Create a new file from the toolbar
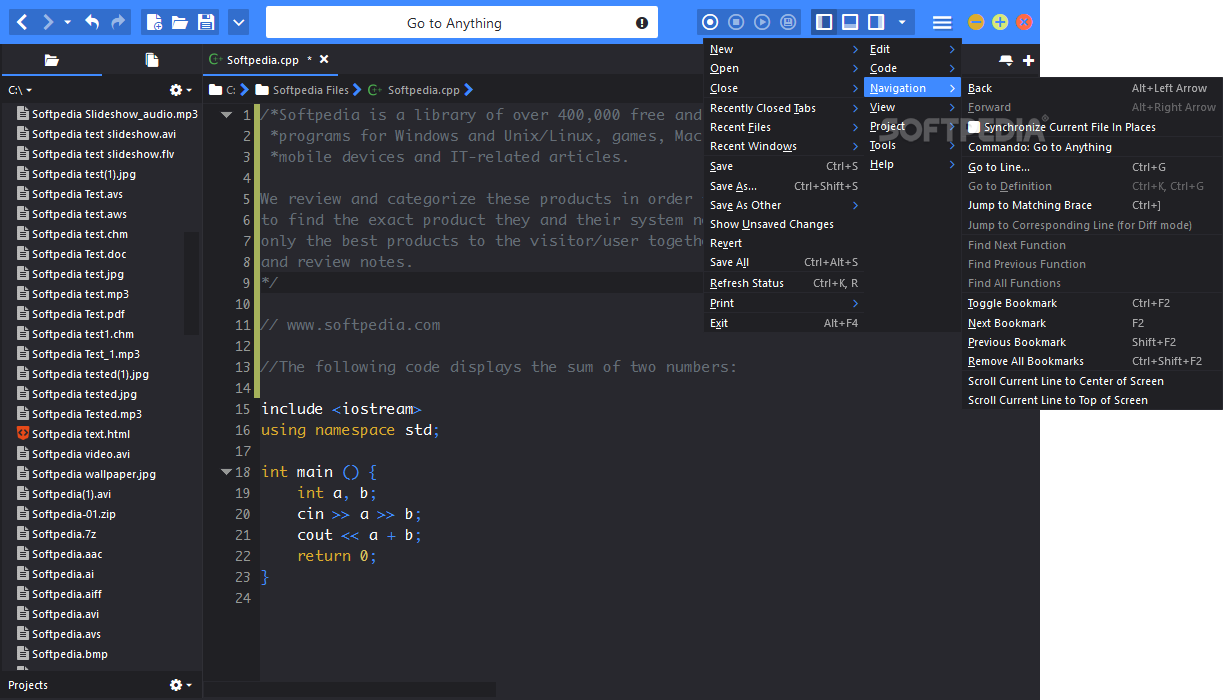 153,22
